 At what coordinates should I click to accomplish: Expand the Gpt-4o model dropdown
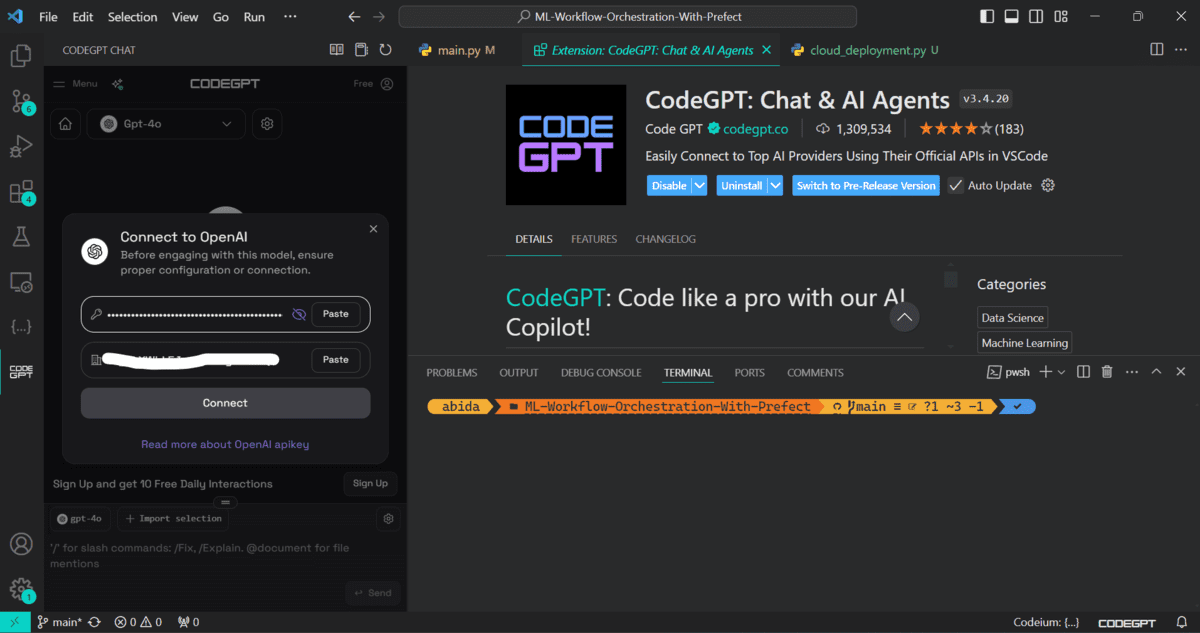[166, 124]
